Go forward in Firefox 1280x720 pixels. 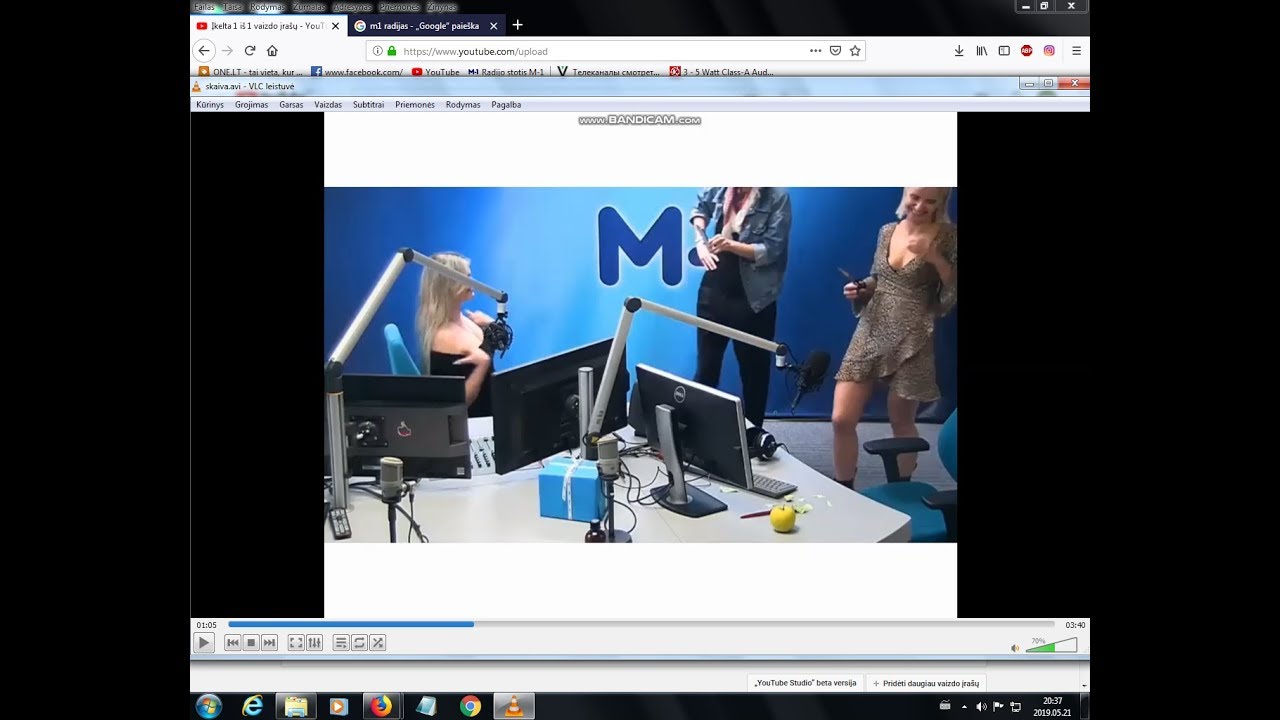(227, 51)
